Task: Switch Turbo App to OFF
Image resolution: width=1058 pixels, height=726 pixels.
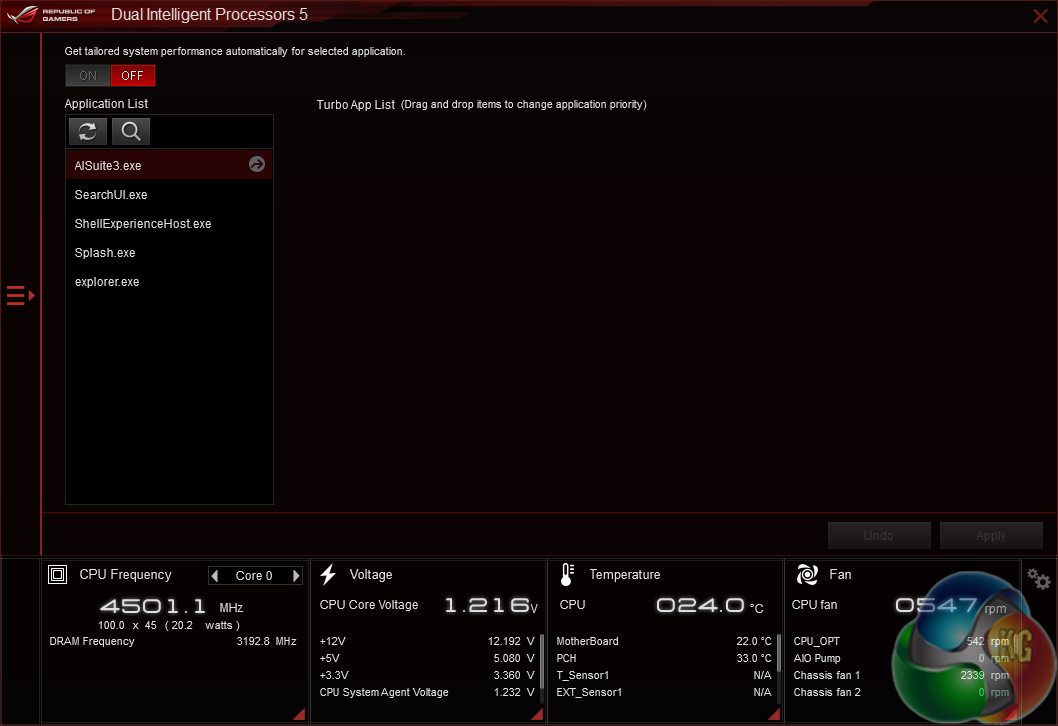Action: (132, 76)
